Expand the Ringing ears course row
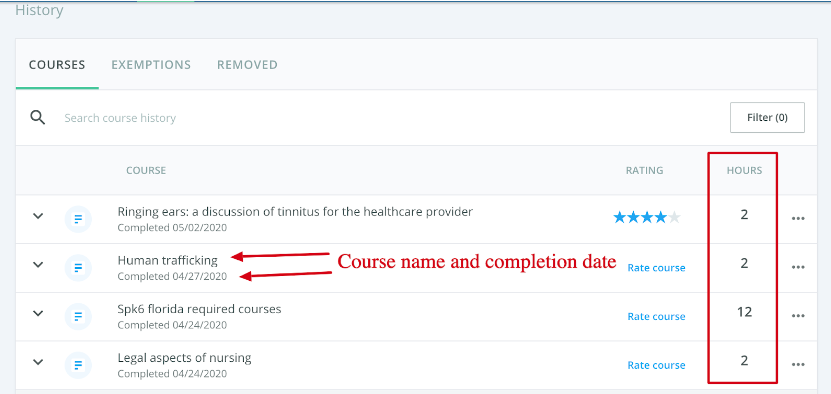Screen dimensions: 831x394 click(38, 216)
